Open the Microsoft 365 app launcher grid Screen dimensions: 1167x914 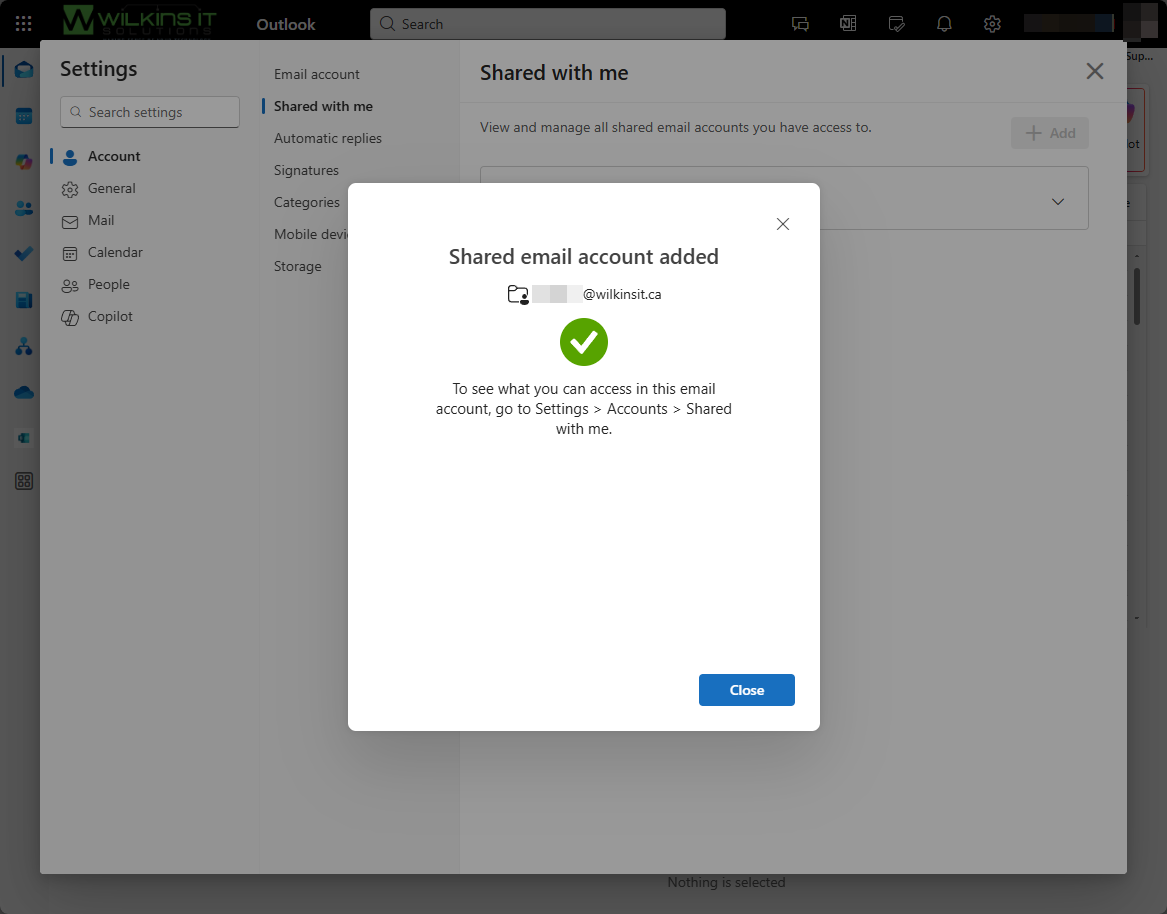point(23,24)
